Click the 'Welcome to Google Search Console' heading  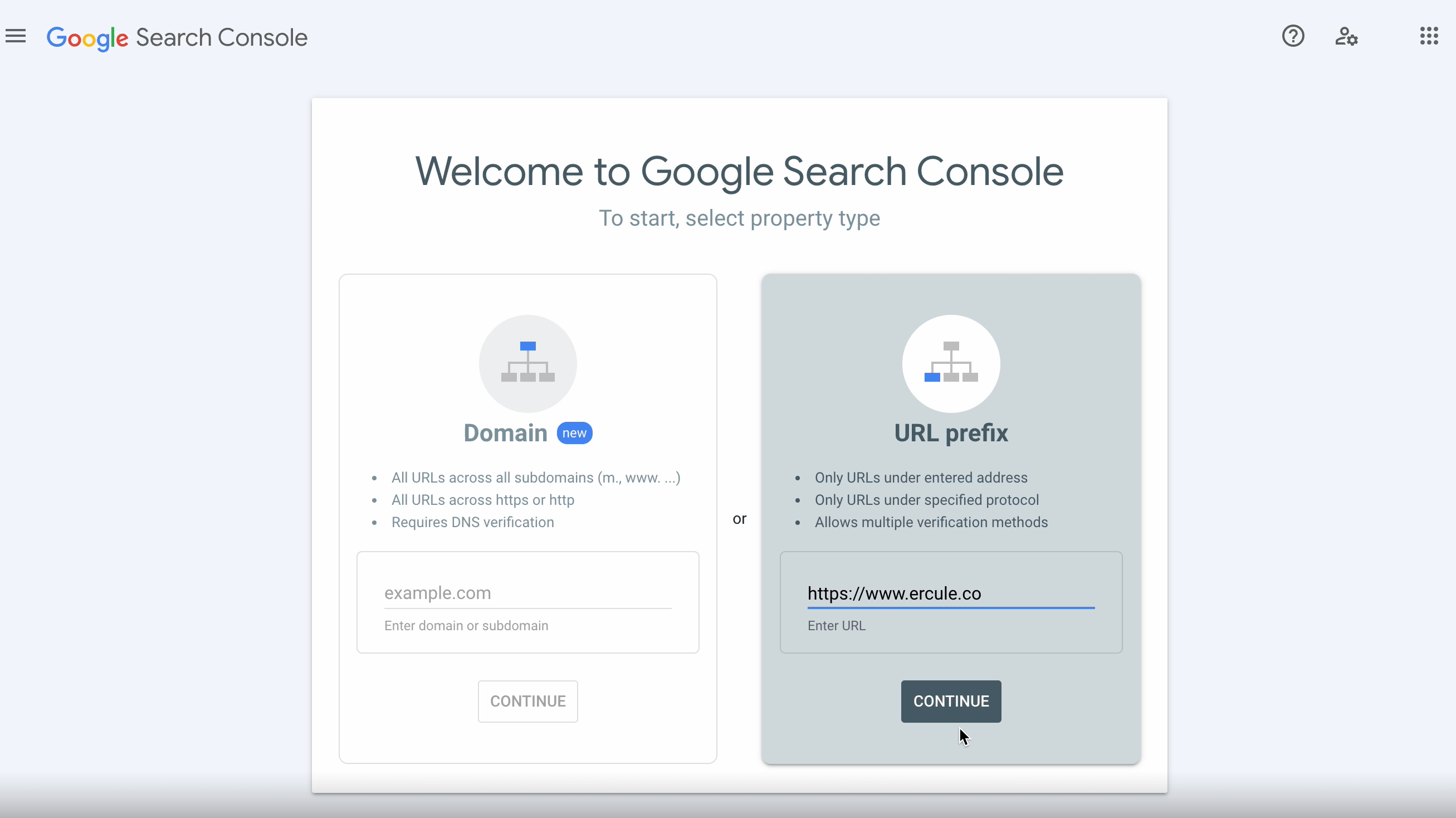pos(739,171)
